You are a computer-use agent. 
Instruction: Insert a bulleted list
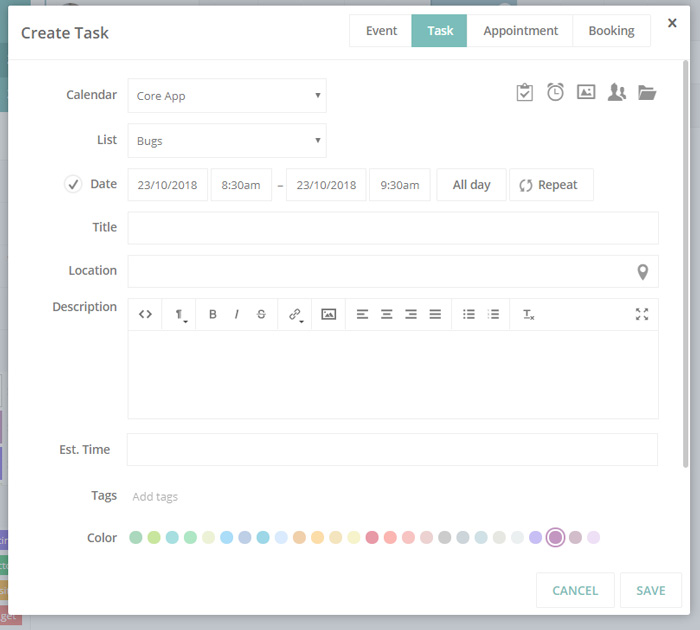pyautogui.click(x=469, y=314)
